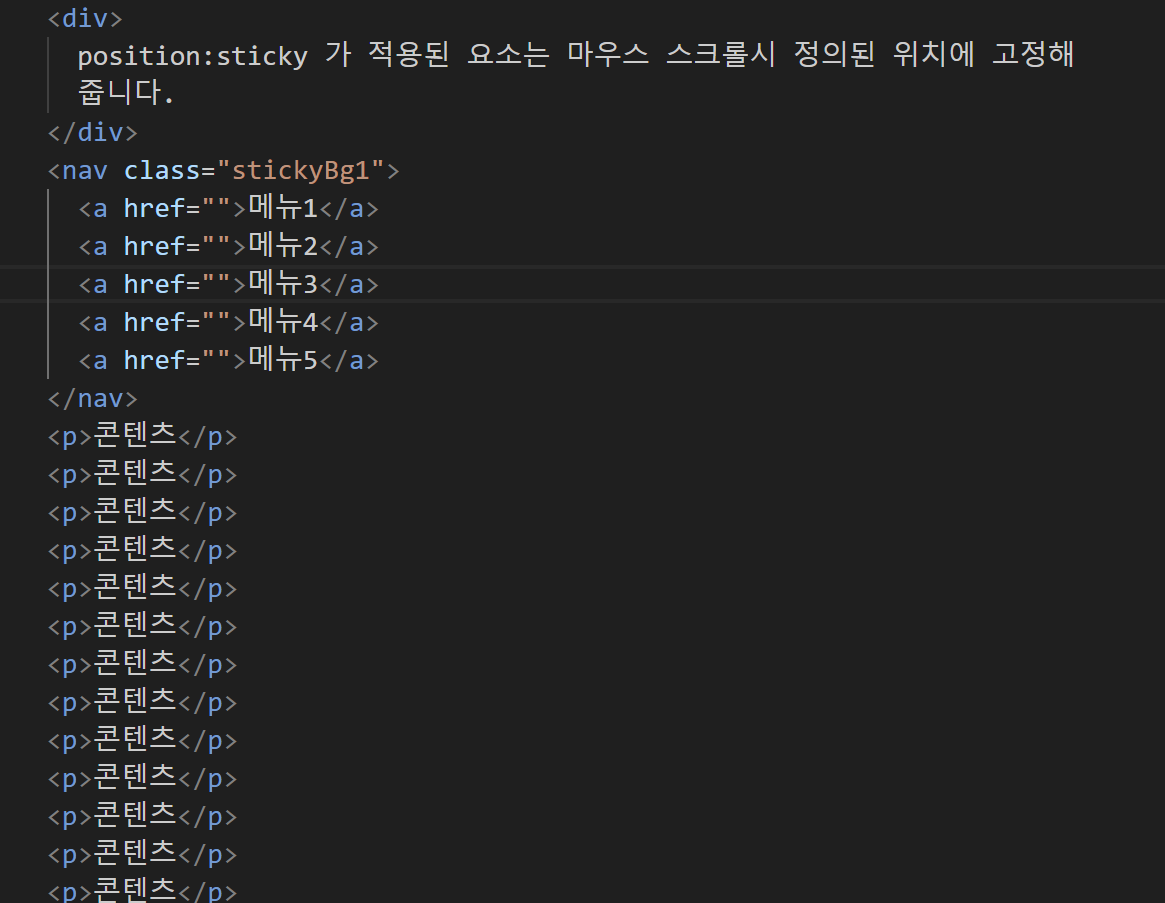Viewport: 1165px width, 903px height.
Task: Click the class attribute of nav
Action: (161, 170)
